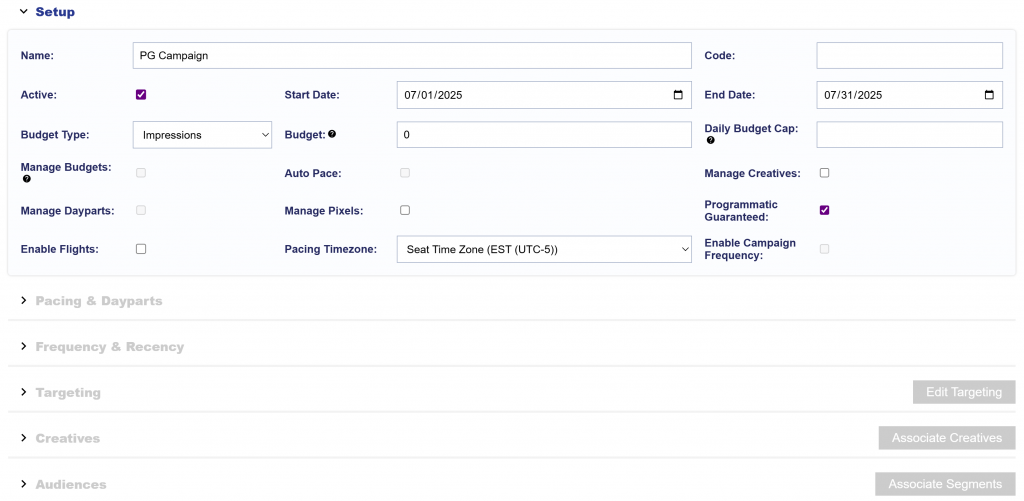Uncheck the Active checkbox

pos(141,95)
